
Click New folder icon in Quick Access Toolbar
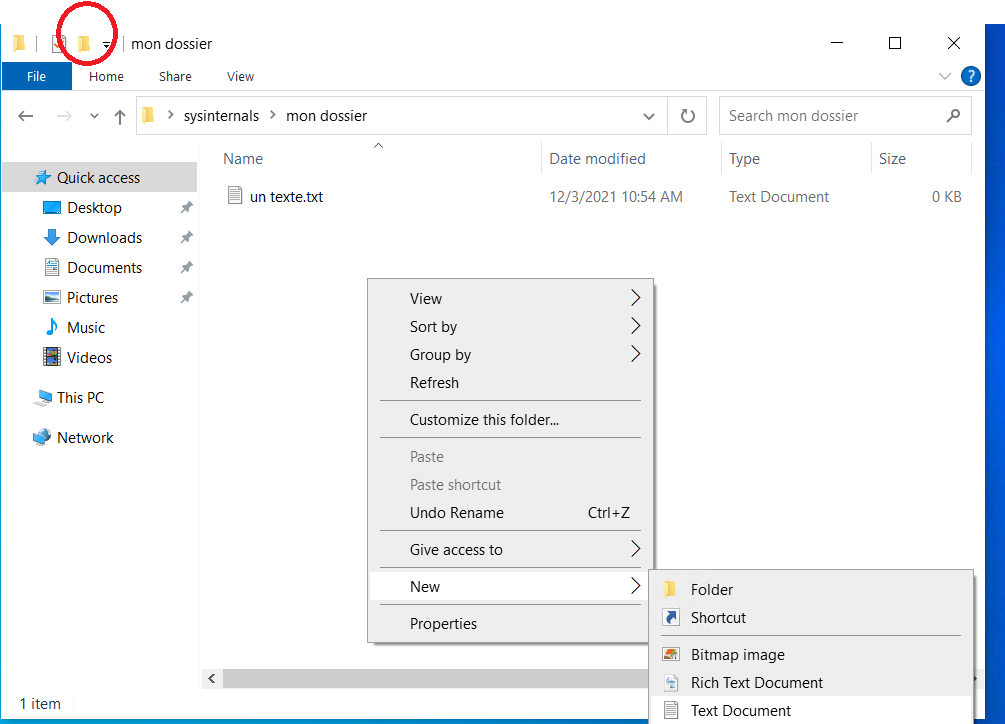point(84,44)
